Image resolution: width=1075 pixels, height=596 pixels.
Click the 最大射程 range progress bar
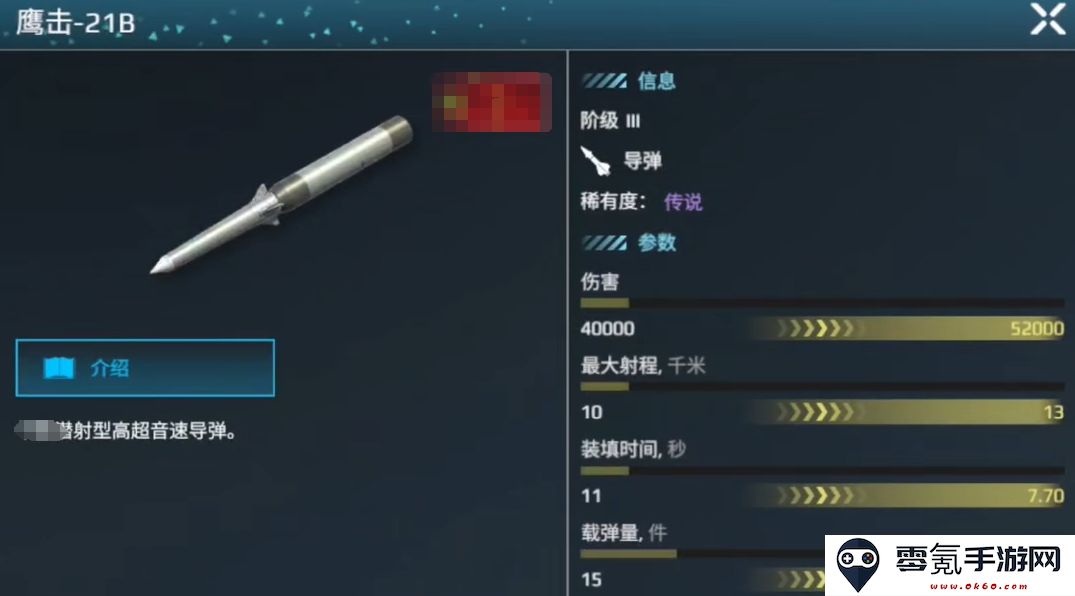coord(822,386)
